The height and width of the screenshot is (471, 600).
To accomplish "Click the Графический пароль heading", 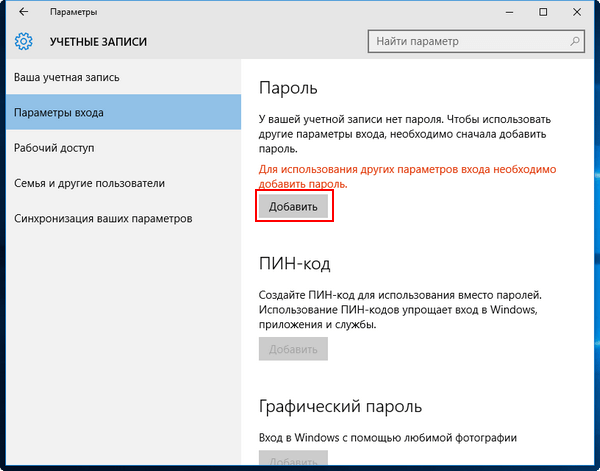I will tap(340, 407).
